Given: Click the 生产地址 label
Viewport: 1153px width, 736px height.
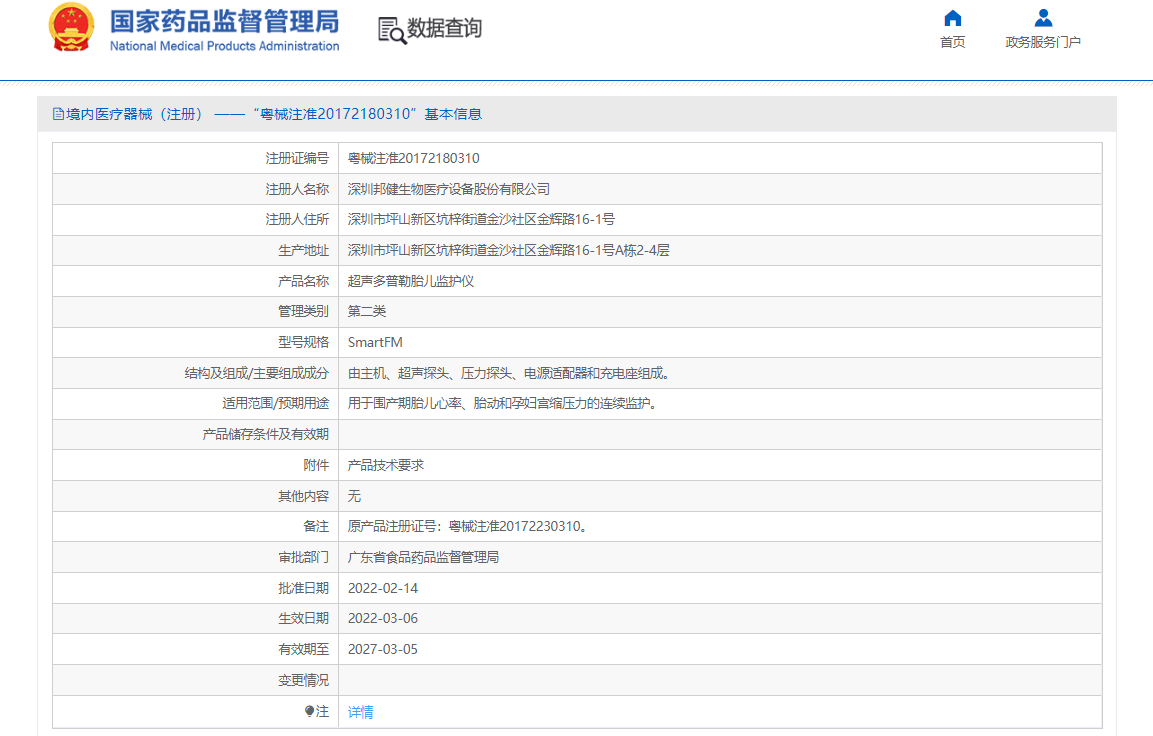Looking at the screenshot, I should [303, 250].
